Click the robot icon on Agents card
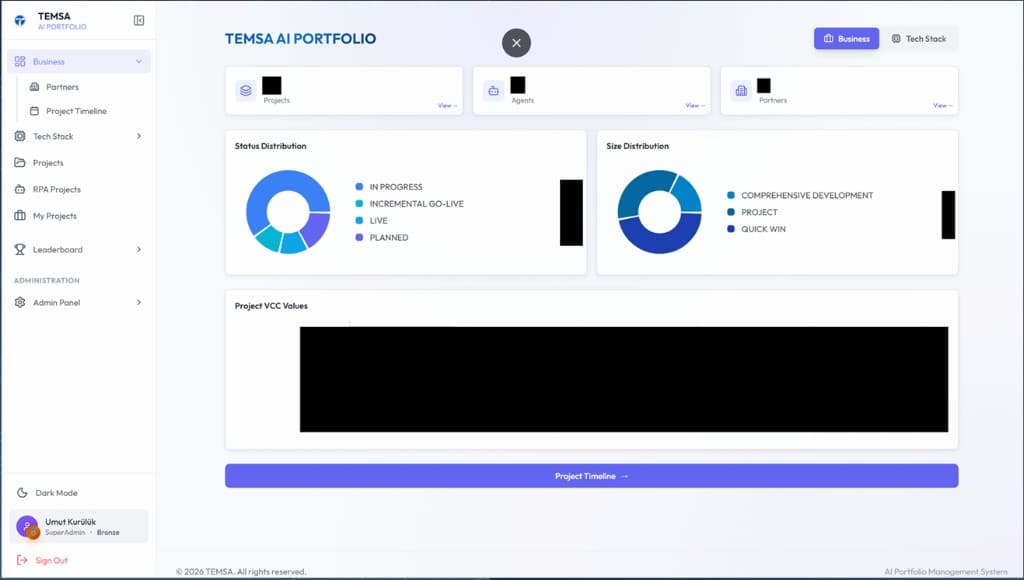Image resolution: width=1024 pixels, height=580 pixels. pyautogui.click(x=494, y=91)
